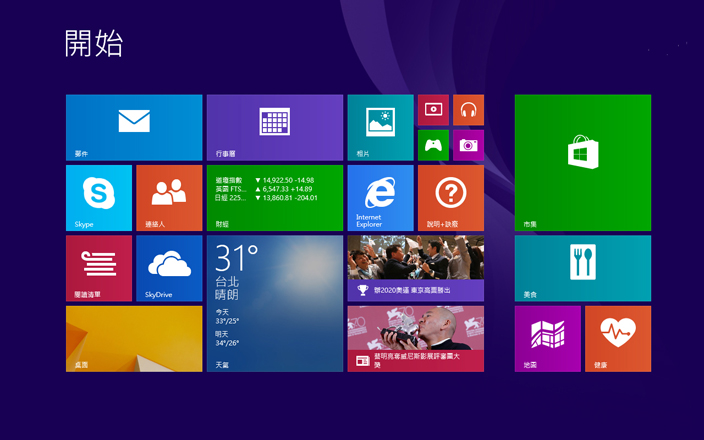This screenshot has height=440, width=704.
Task: Open the green Games controller tile
Action: [433, 145]
